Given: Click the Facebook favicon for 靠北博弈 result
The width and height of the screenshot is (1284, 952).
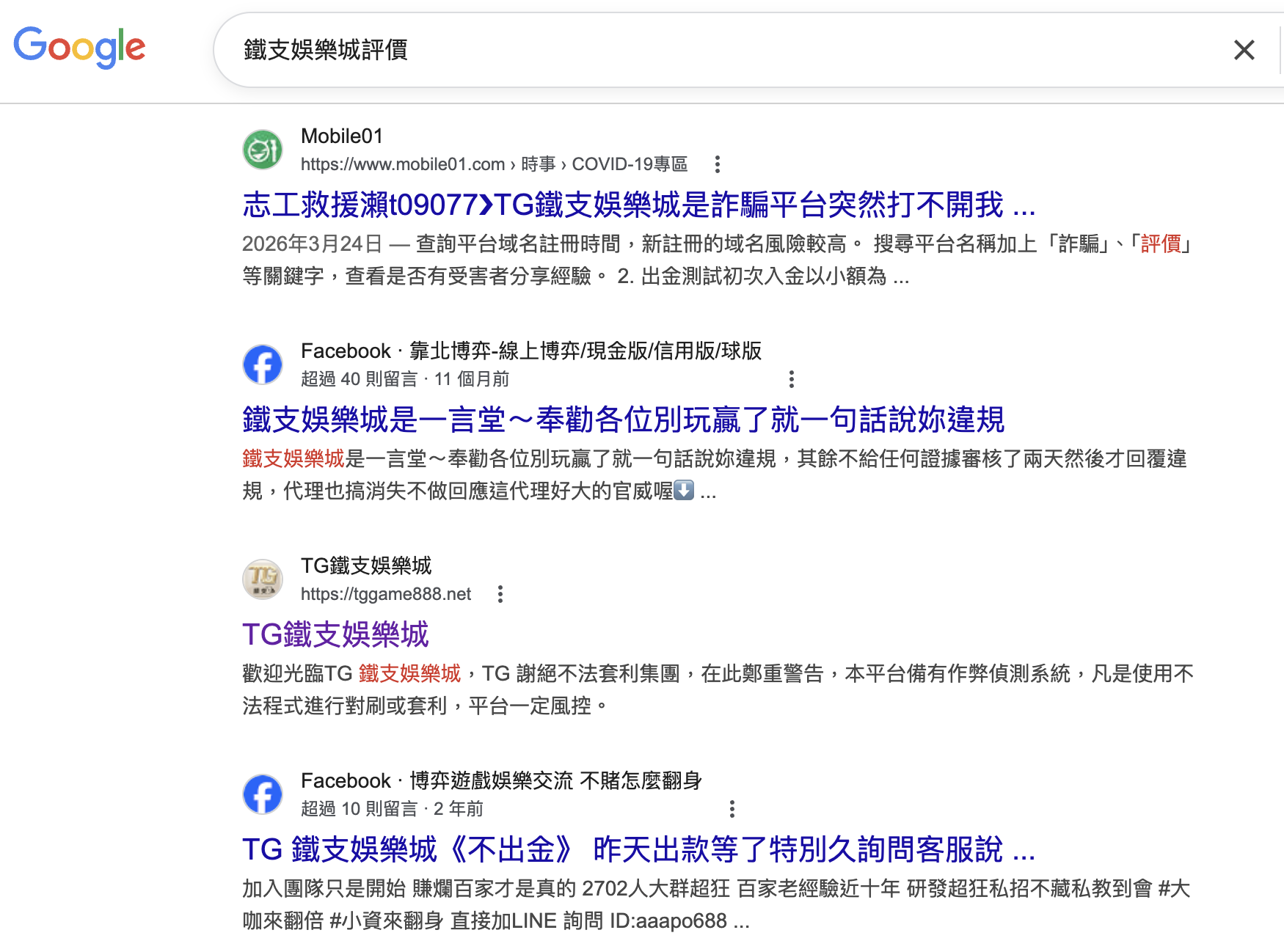Looking at the screenshot, I should (x=263, y=365).
